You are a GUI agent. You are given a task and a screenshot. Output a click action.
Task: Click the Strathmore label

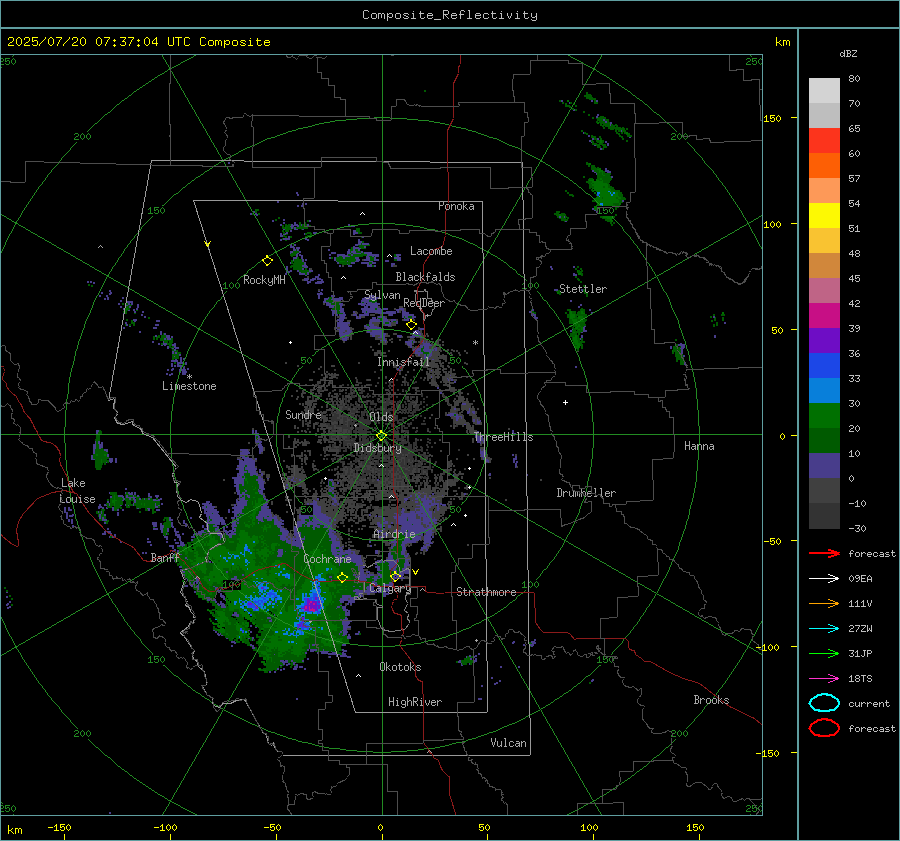click(486, 592)
